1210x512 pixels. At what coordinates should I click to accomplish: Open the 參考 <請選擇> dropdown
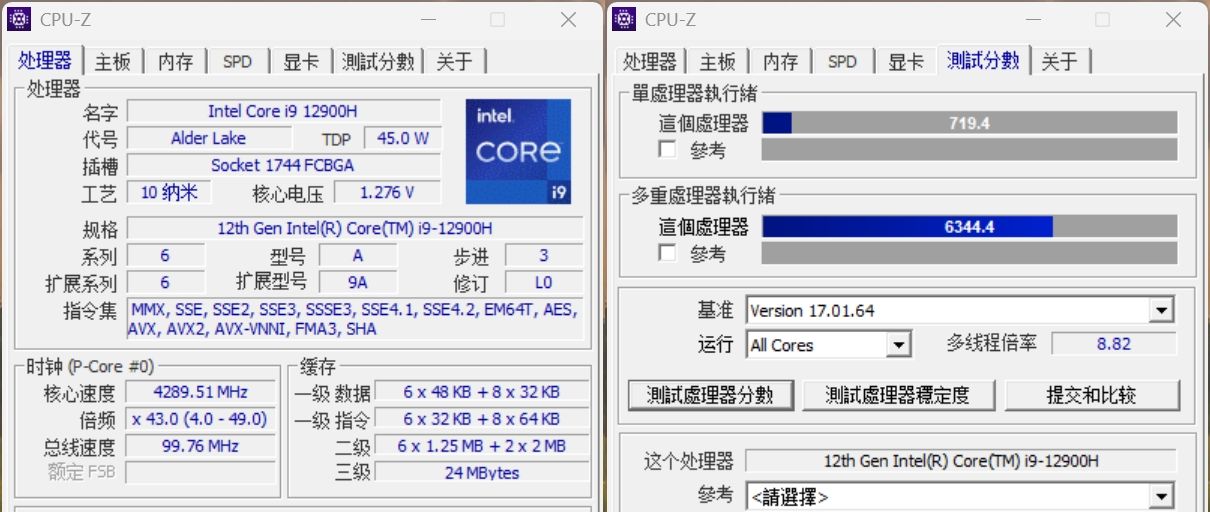pos(1161,496)
